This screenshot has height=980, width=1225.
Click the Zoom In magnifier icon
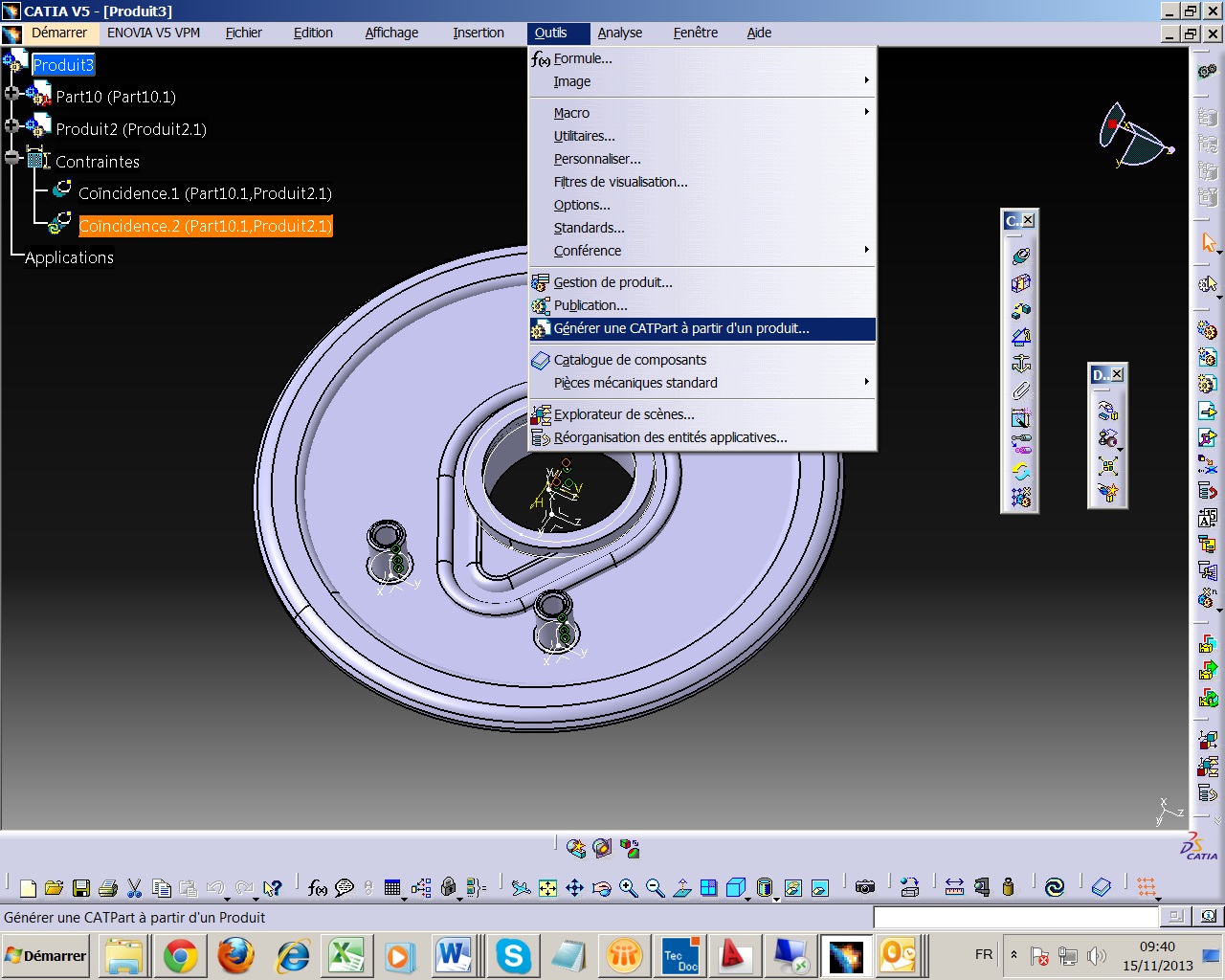point(628,888)
